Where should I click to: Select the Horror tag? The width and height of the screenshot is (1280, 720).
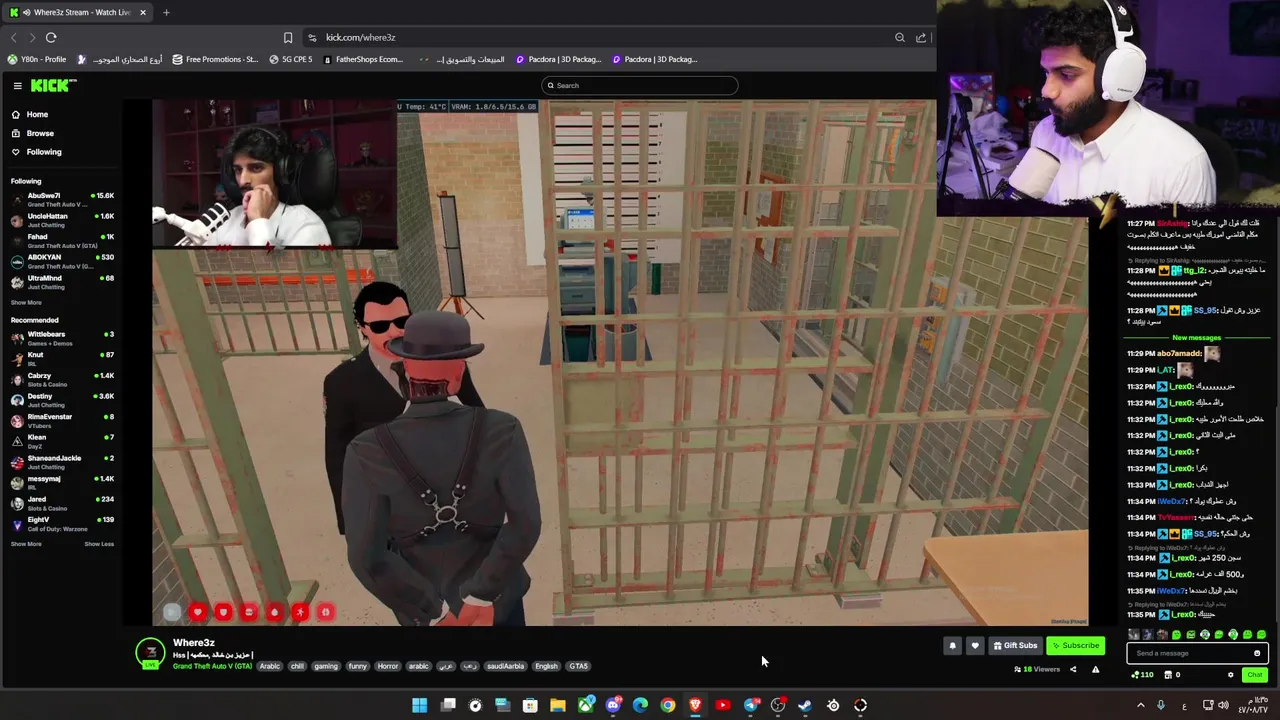388,666
